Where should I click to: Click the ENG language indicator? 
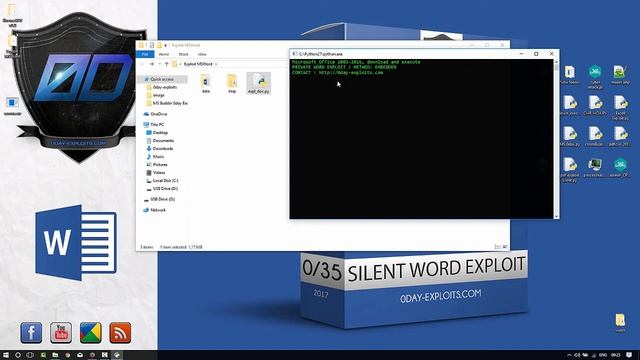(603, 355)
